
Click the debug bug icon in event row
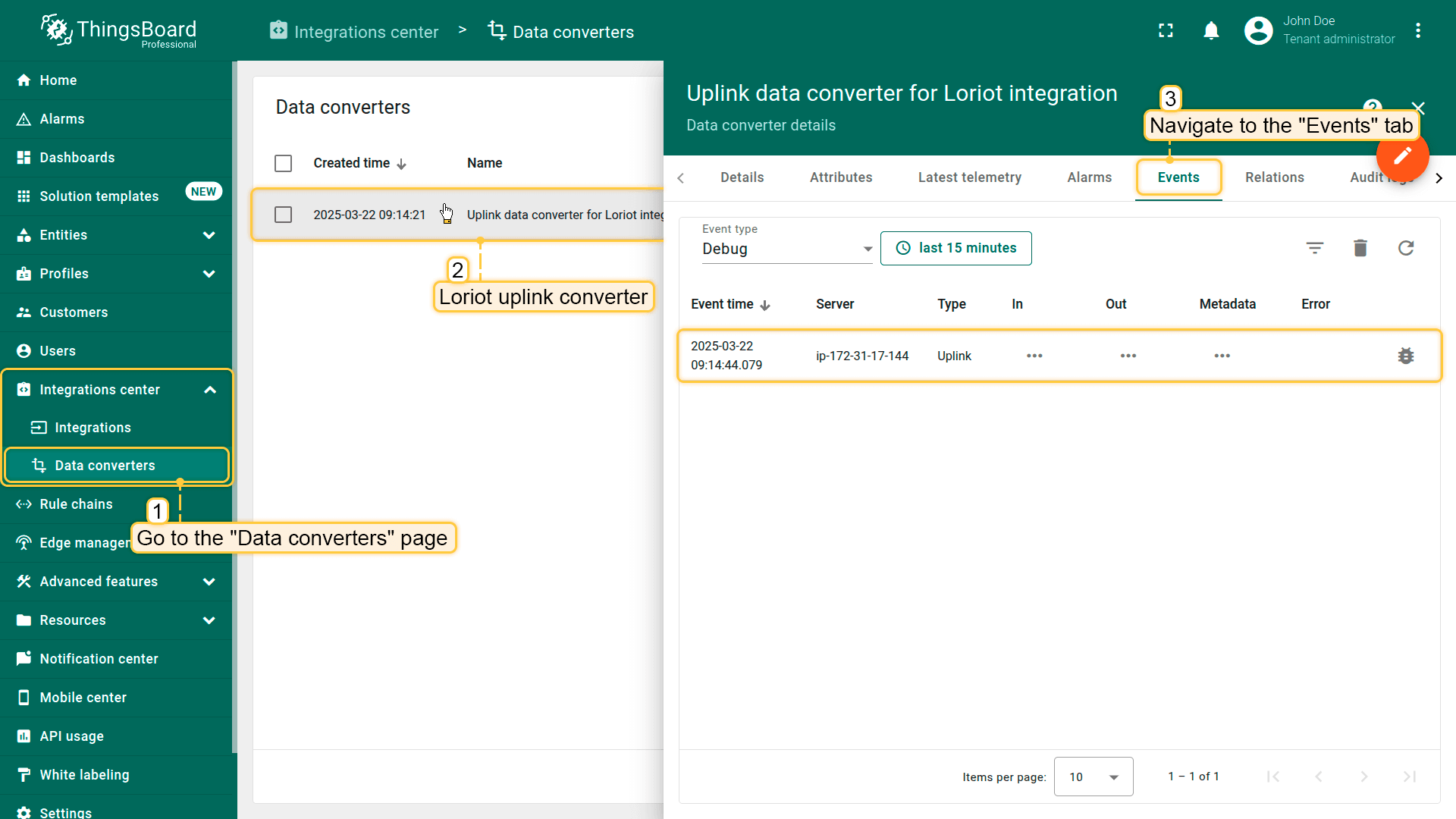[x=1405, y=356]
